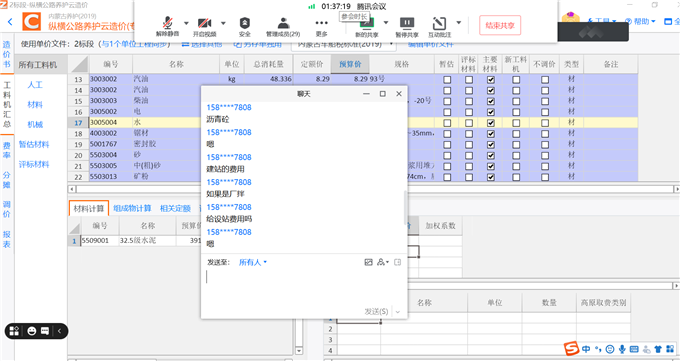This screenshot has width=680, height=361.
Task: Activate Sogou voice input microphone
Action: pos(622,349)
